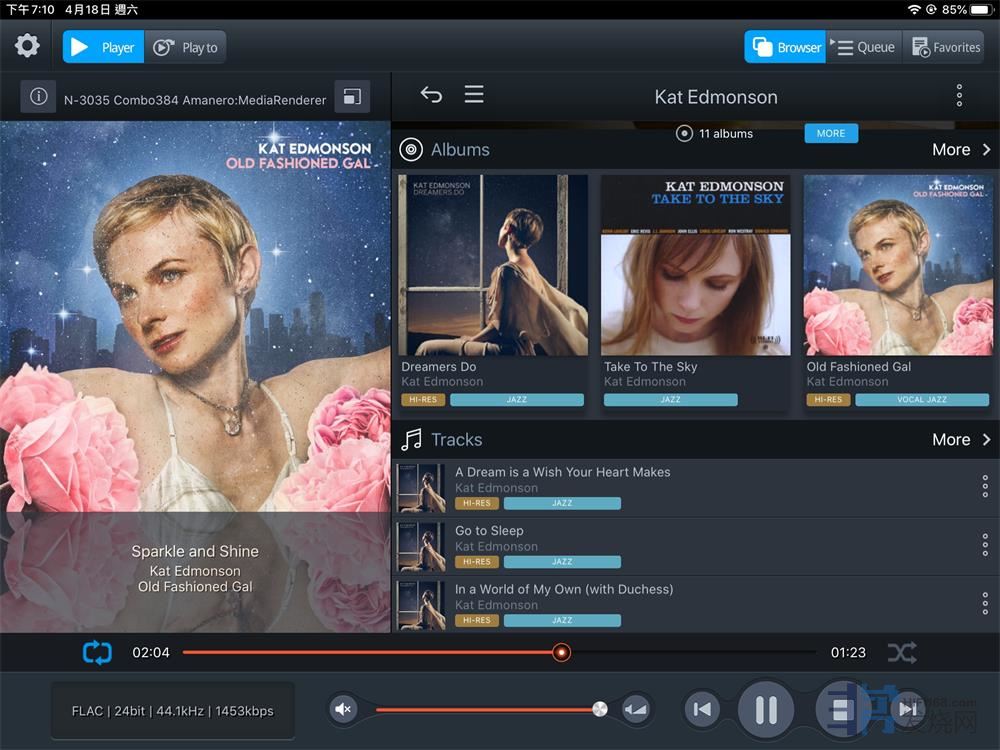Mute the volume
The width and height of the screenshot is (1000, 750).
pyautogui.click(x=343, y=710)
